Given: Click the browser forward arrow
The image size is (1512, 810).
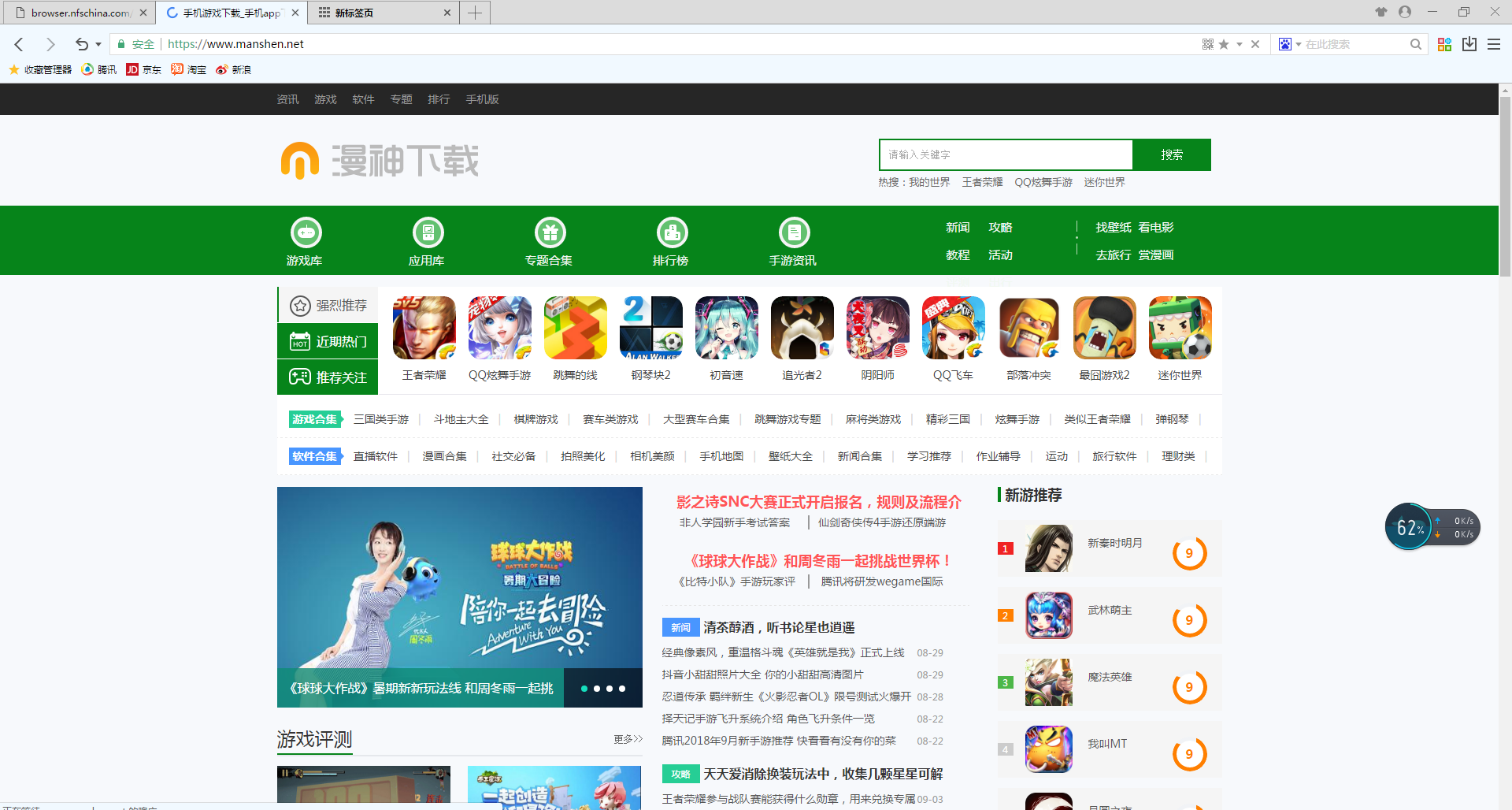Looking at the screenshot, I should [50, 44].
